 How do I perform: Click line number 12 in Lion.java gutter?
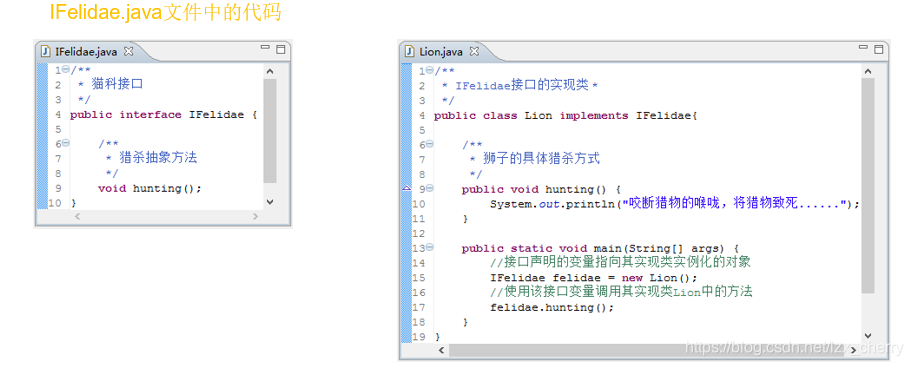click(x=419, y=233)
